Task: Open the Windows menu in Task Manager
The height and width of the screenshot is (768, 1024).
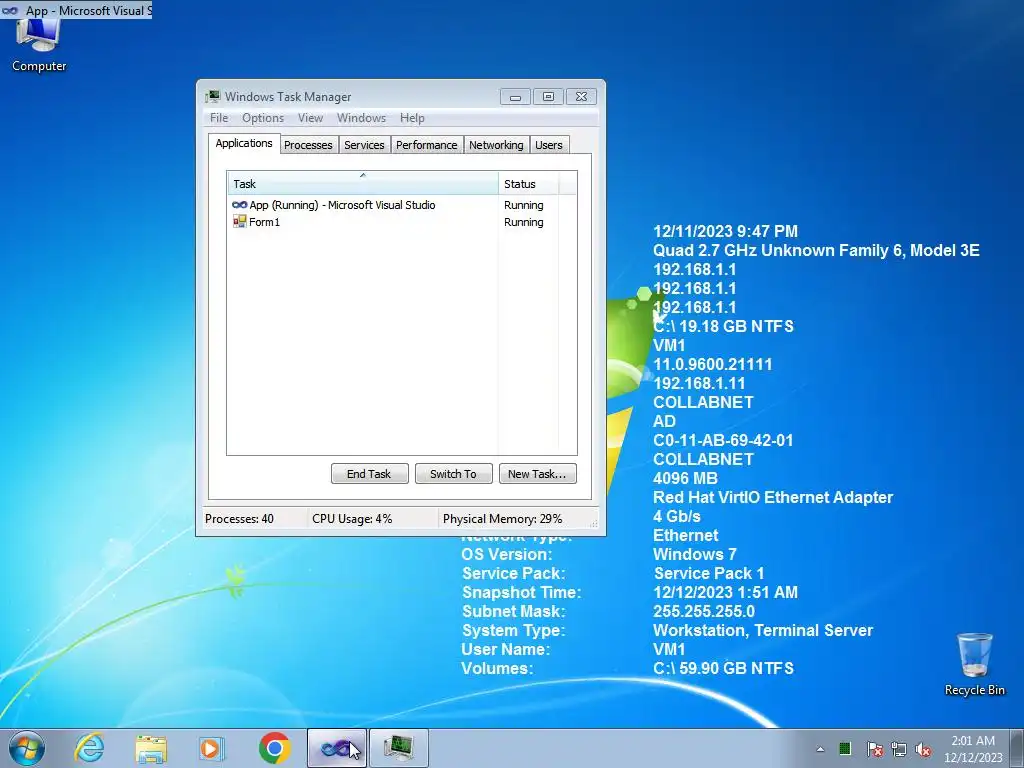Action: (x=361, y=118)
